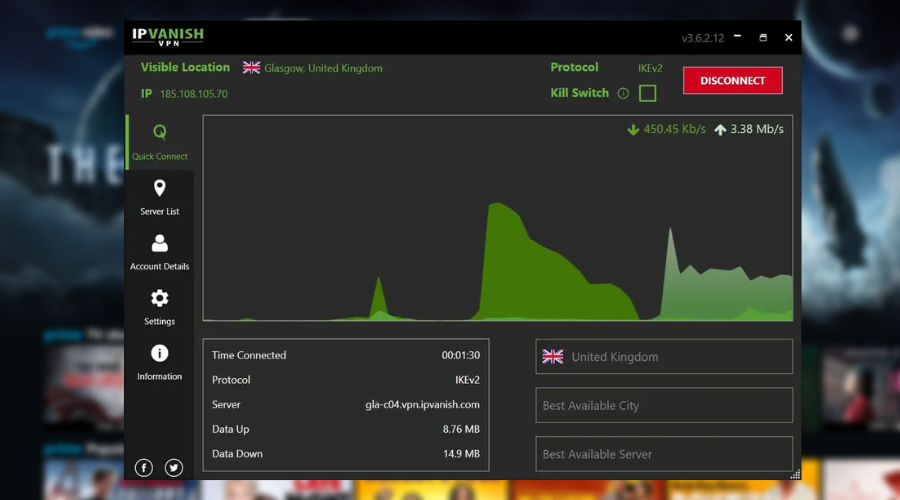Viewport: 900px width, 500px height.
Task: Click the Kill Switch label
Action: (579, 93)
